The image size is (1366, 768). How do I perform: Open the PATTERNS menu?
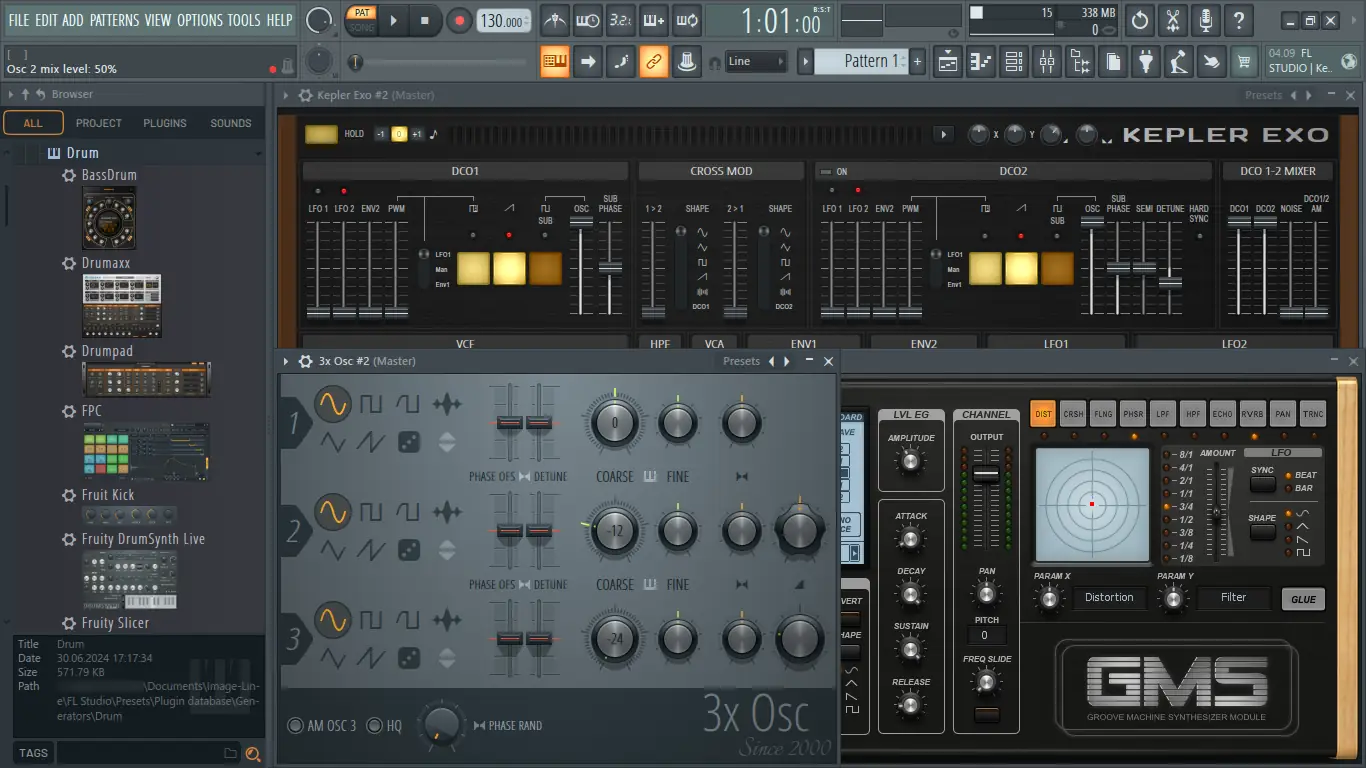(116, 20)
